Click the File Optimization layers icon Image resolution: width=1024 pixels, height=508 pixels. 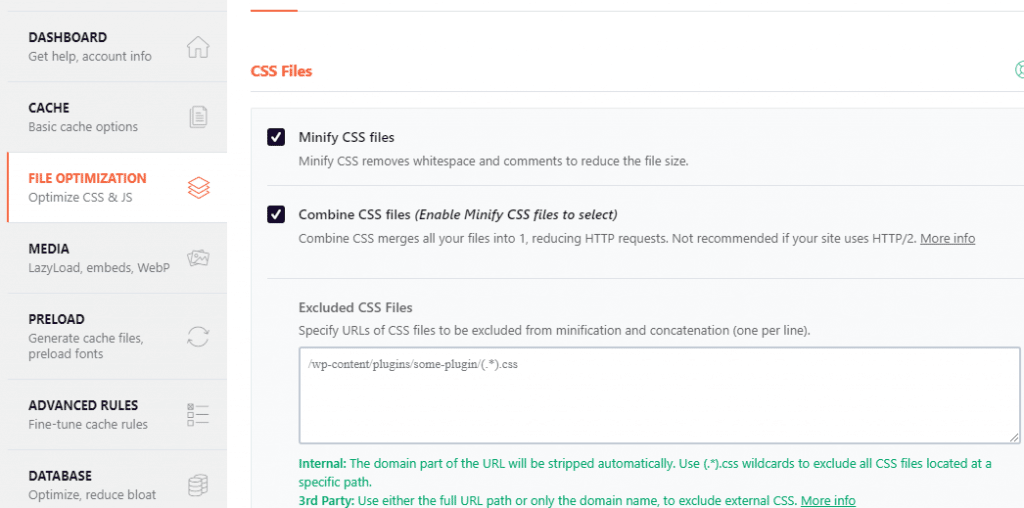point(198,187)
